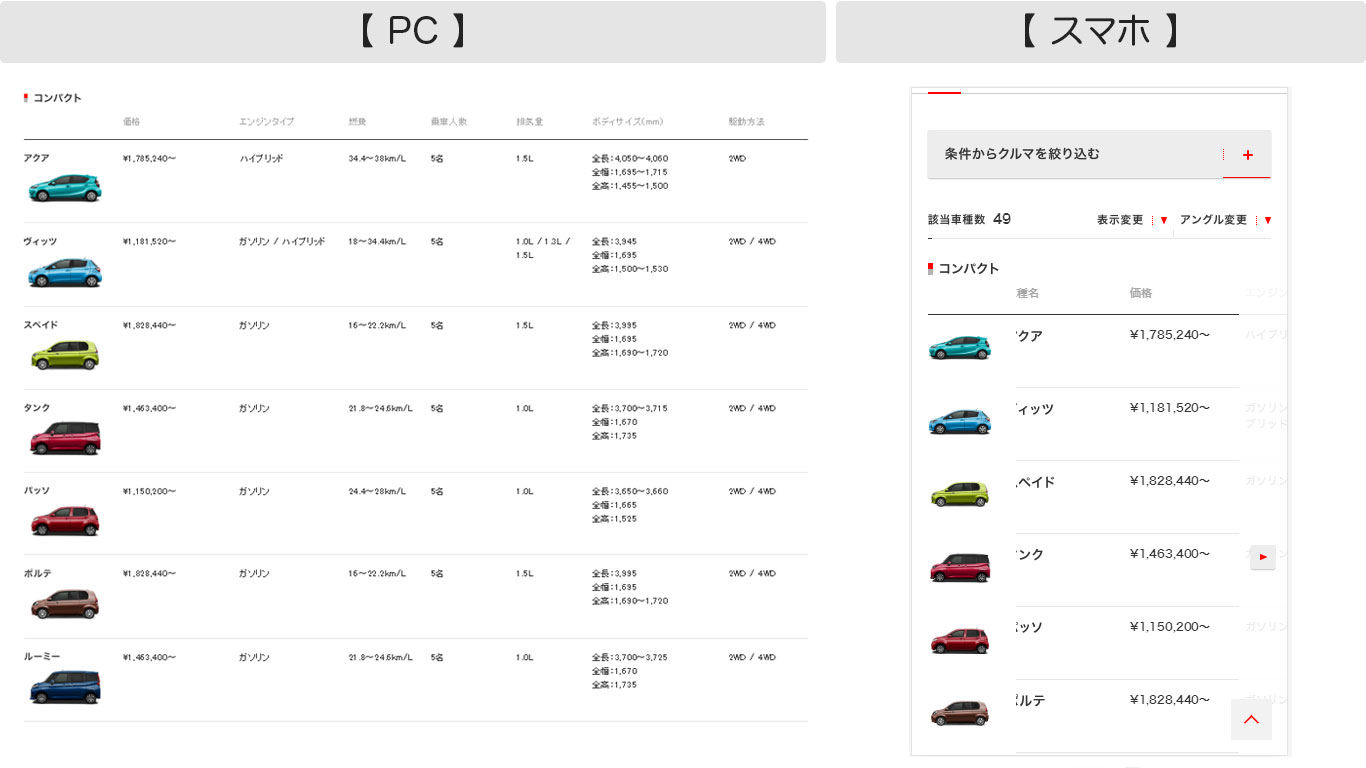Viewport: 1366px width, 768px height.
Task: Click 2WD drive cell for アクア
Action: (x=737, y=158)
